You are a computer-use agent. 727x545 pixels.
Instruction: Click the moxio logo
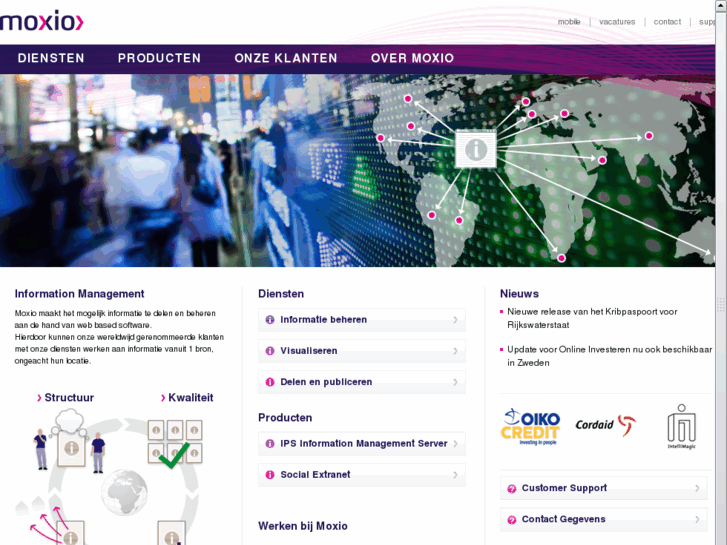click(x=41, y=21)
